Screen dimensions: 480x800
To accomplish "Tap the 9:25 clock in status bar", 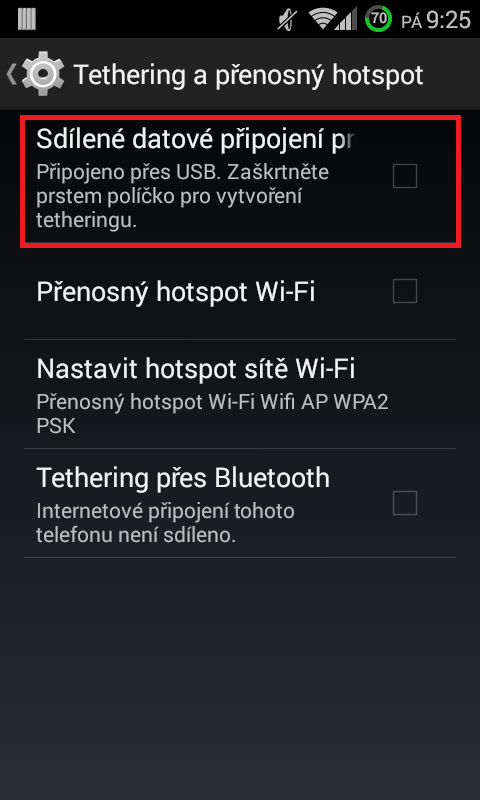I will pos(448,20).
